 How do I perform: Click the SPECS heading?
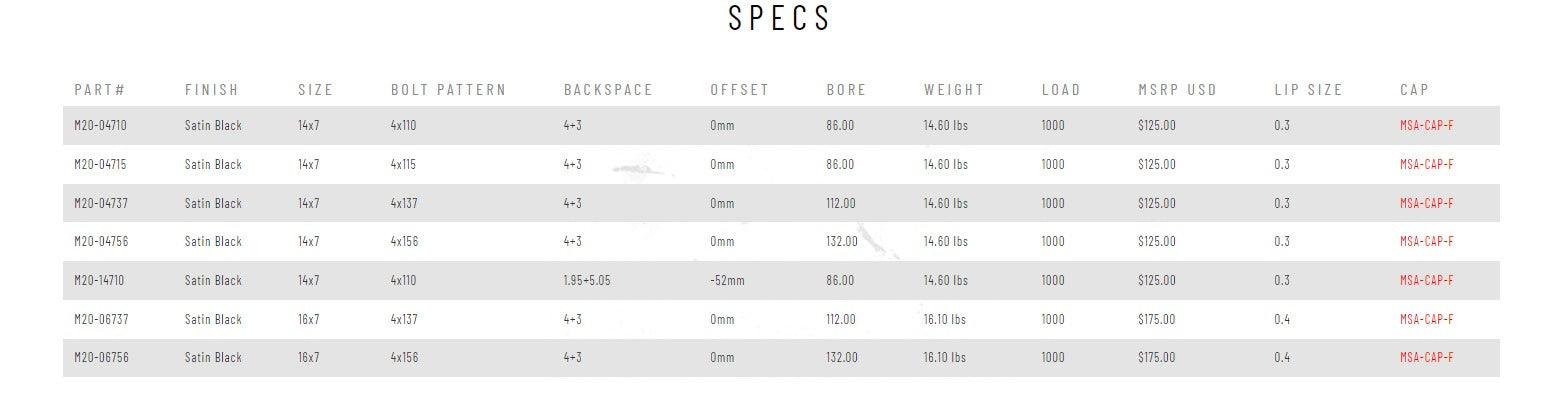779,19
